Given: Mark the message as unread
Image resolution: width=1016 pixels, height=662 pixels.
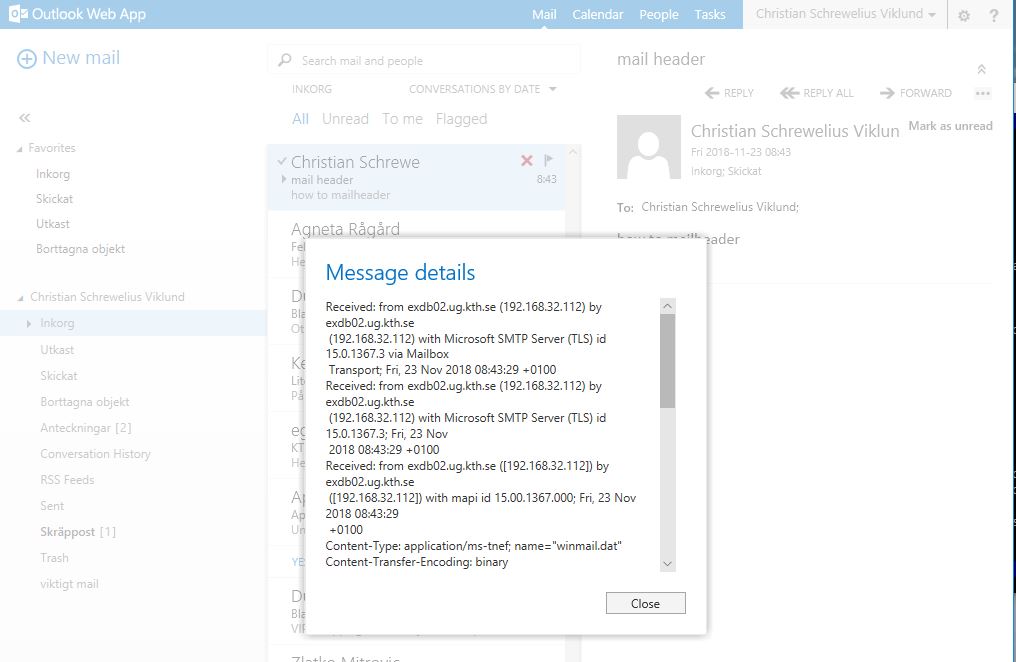Looking at the screenshot, I should [x=949, y=126].
